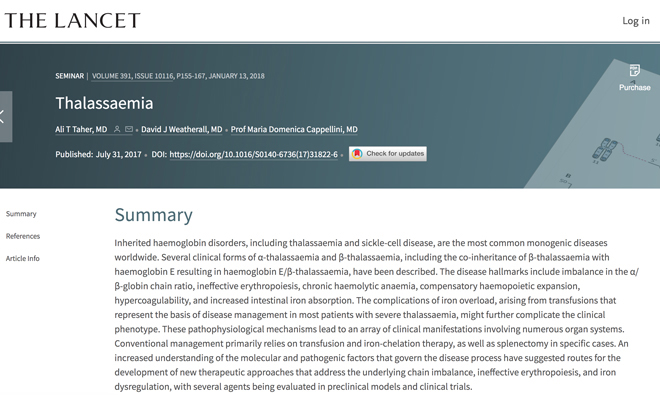Viewport: 660px width, 395px height.
Task: Open author Prof Maria Domenica Cappellini, MD
Action: pyautogui.click(x=294, y=129)
